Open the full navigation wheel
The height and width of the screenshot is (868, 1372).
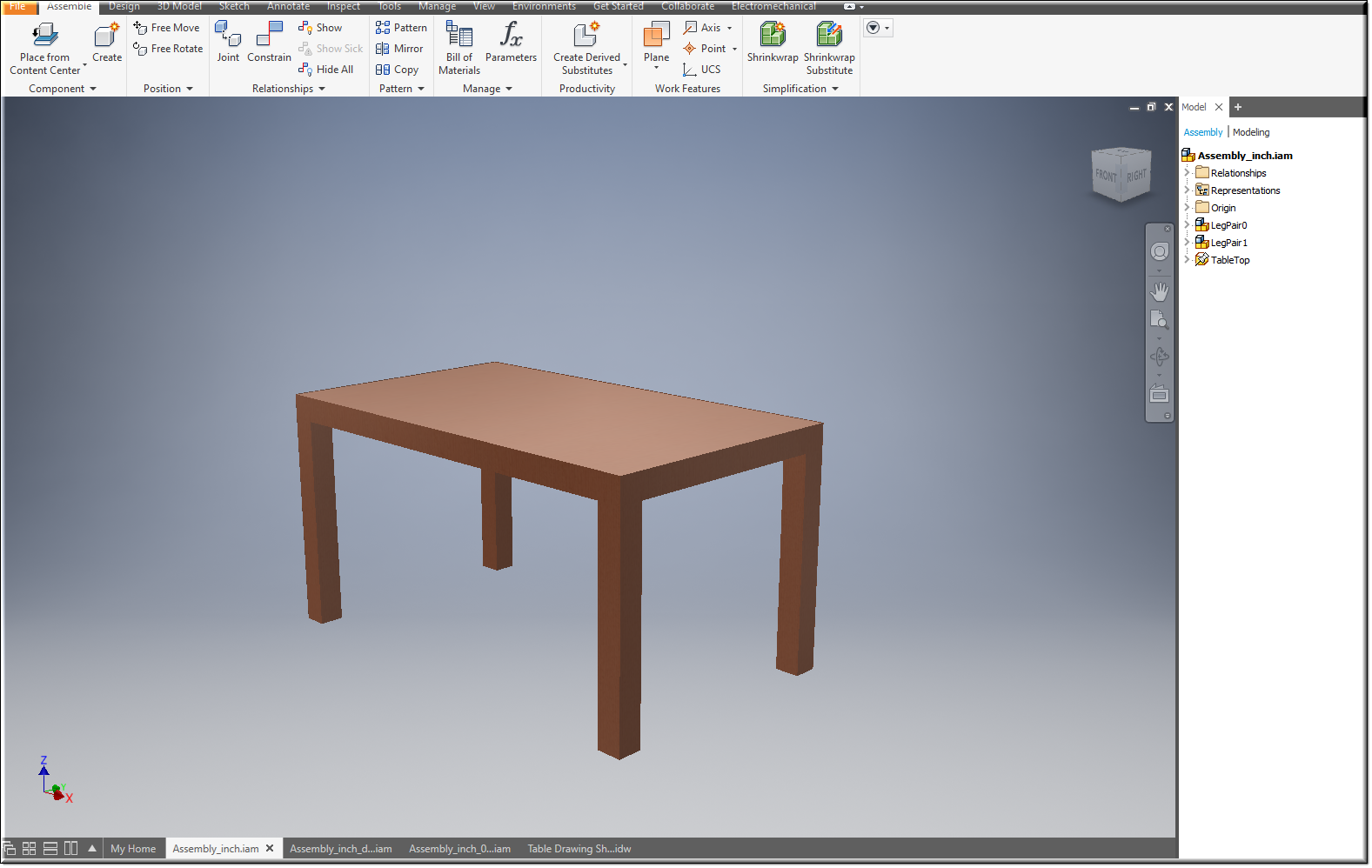coord(1160,252)
